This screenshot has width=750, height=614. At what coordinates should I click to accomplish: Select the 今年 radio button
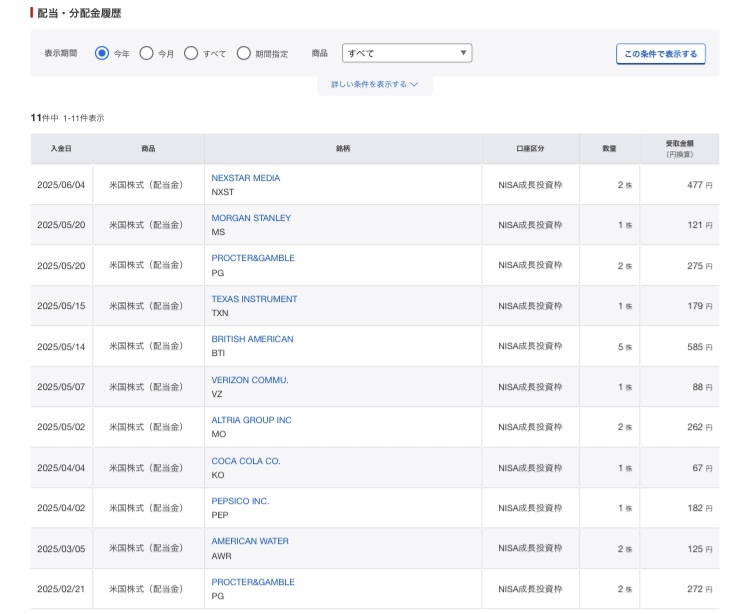tap(102, 53)
